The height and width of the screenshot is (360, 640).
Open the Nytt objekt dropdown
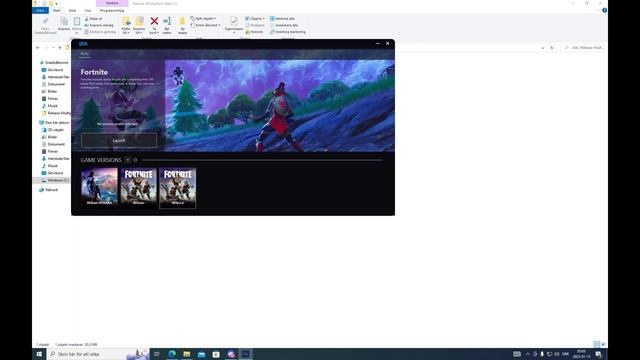click(203, 19)
